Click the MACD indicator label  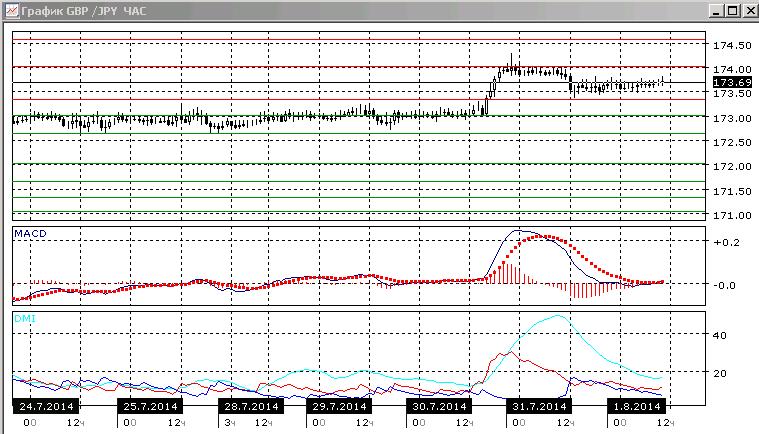pos(30,234)
